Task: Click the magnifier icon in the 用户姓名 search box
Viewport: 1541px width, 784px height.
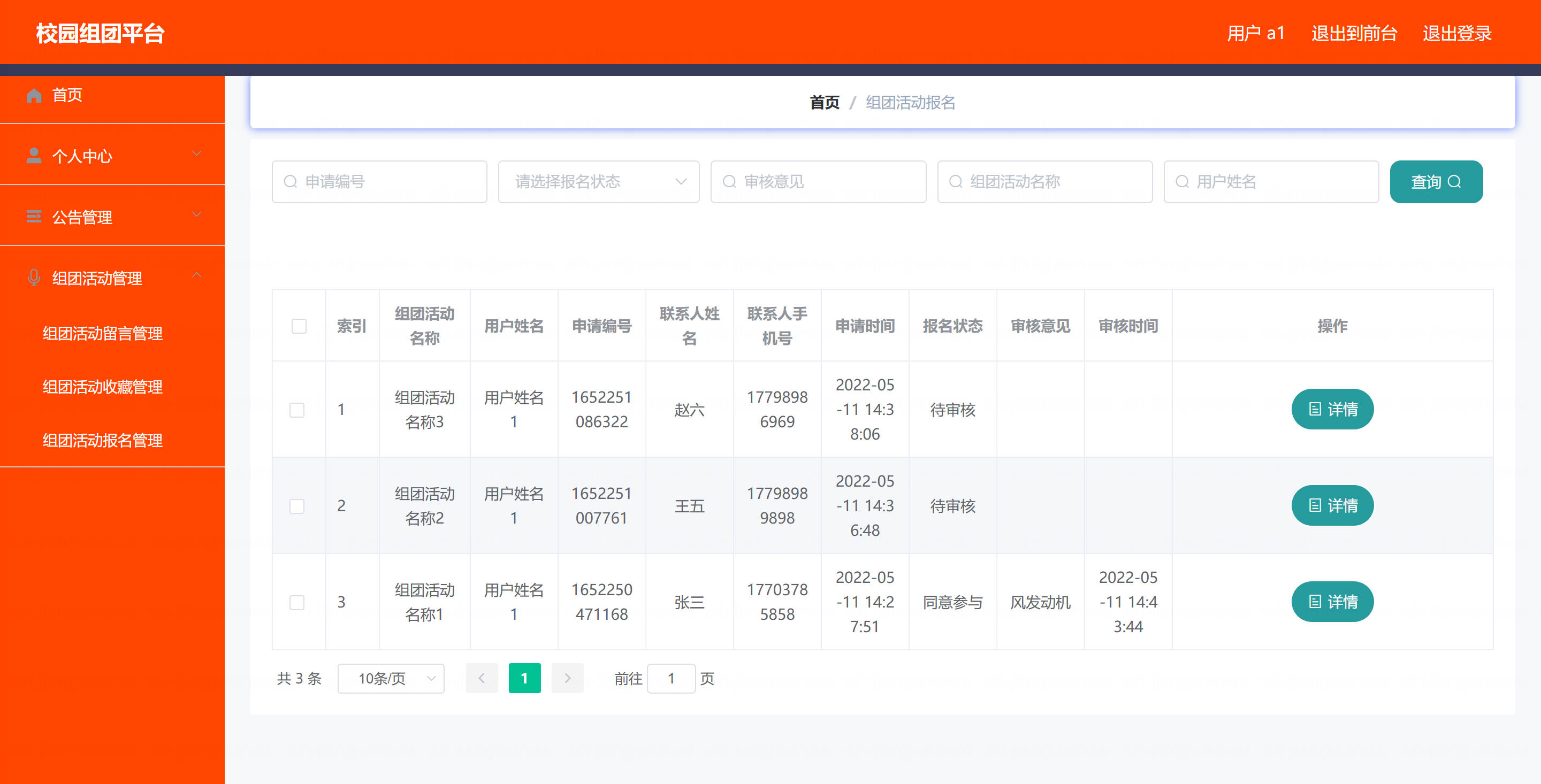Action: (x=1182, y=181)
